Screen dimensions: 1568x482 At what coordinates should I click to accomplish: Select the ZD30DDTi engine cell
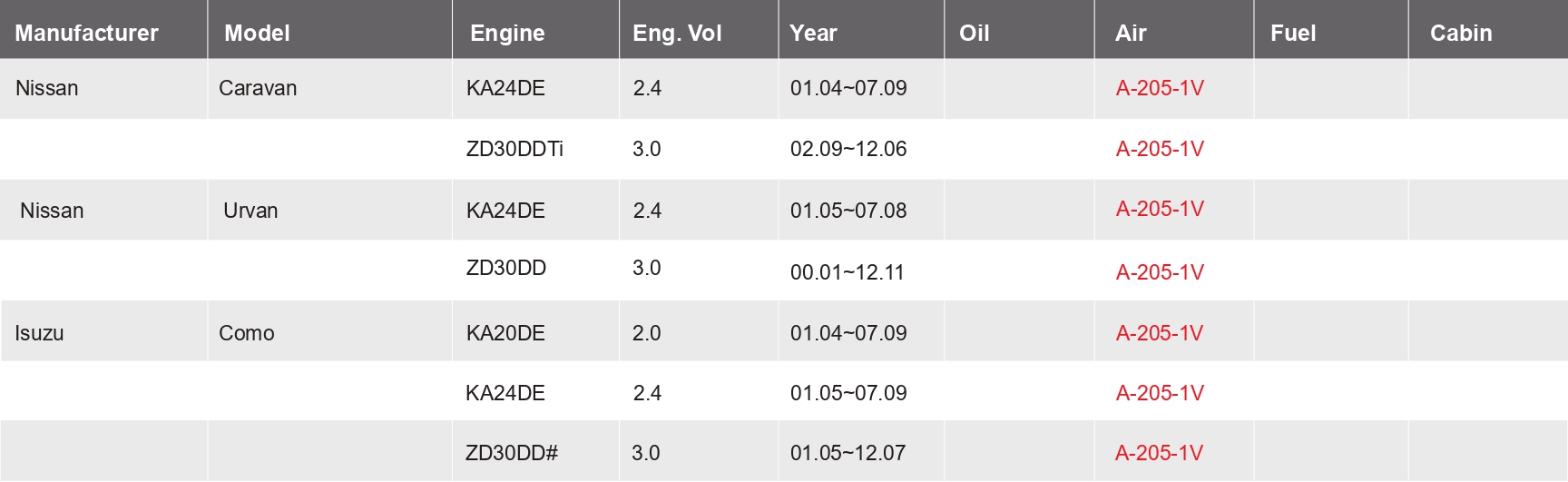tap(514, 149)
